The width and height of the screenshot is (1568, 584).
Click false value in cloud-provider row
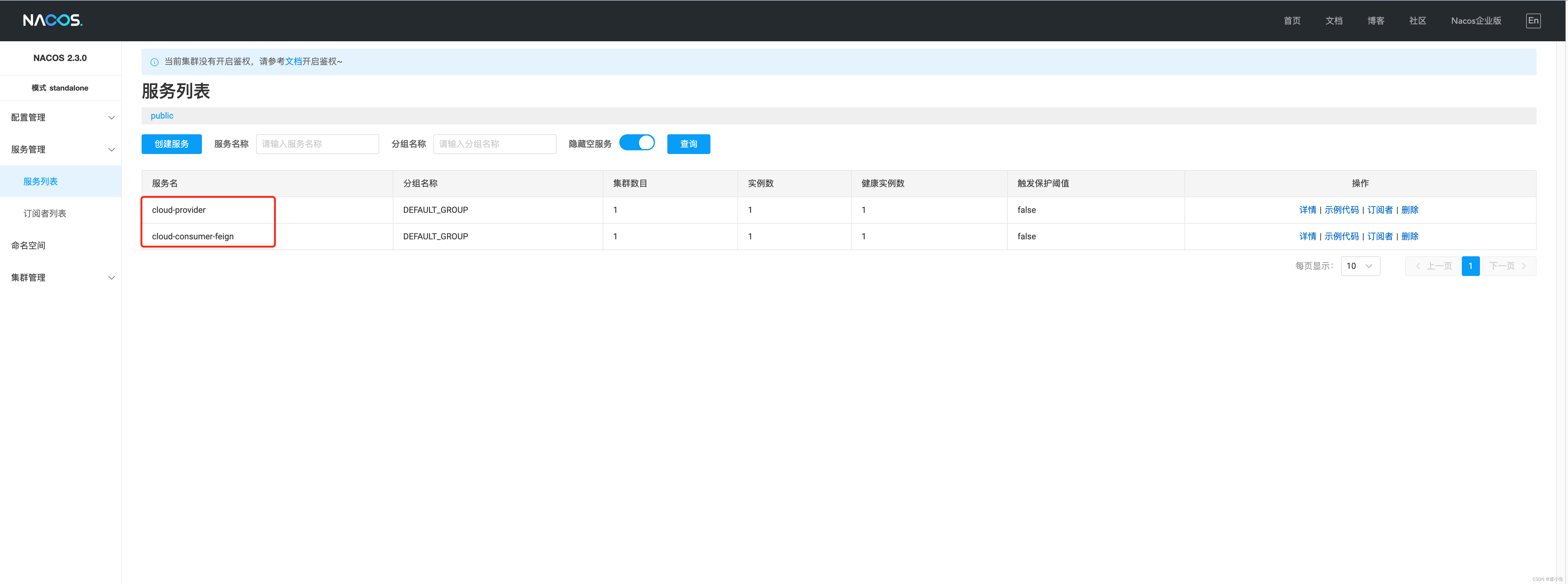coord(1026,210)
